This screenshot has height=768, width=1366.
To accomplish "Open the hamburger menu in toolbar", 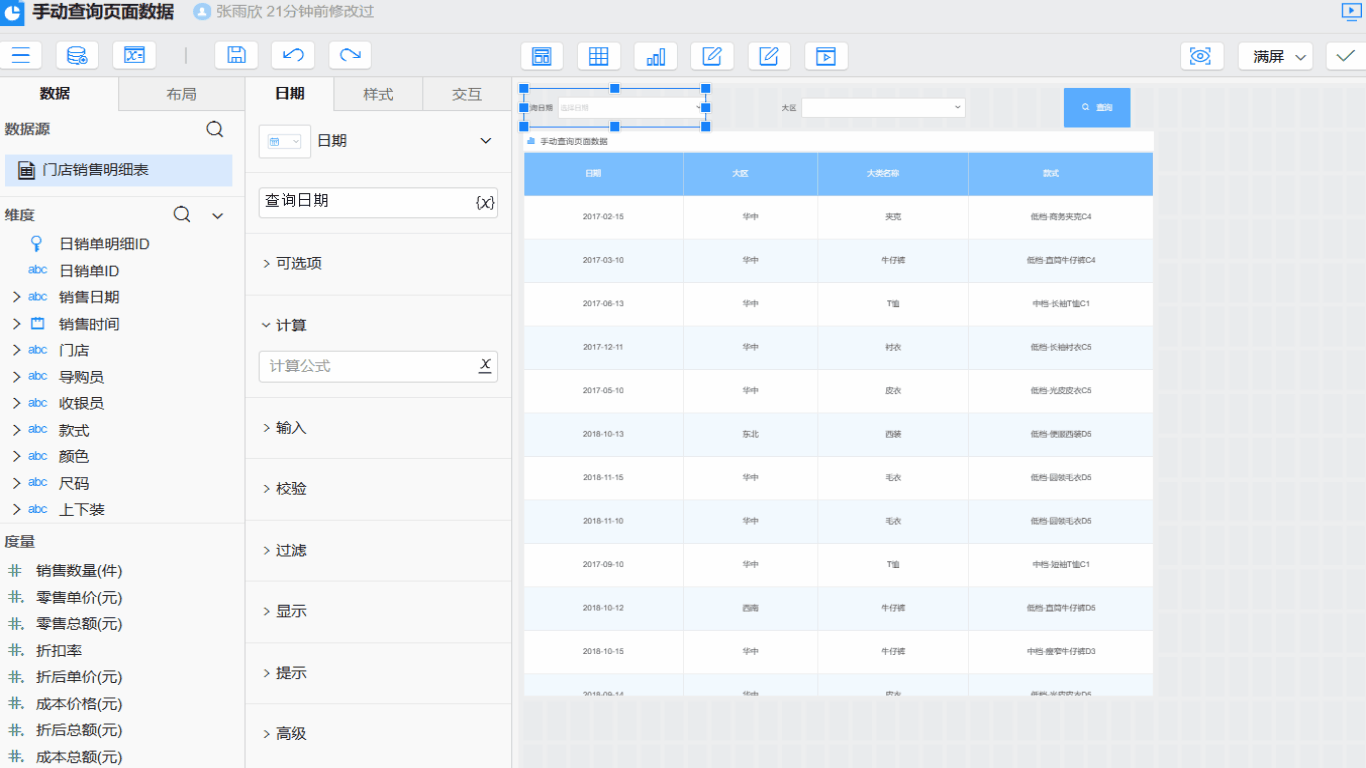I will coord(21,56).
